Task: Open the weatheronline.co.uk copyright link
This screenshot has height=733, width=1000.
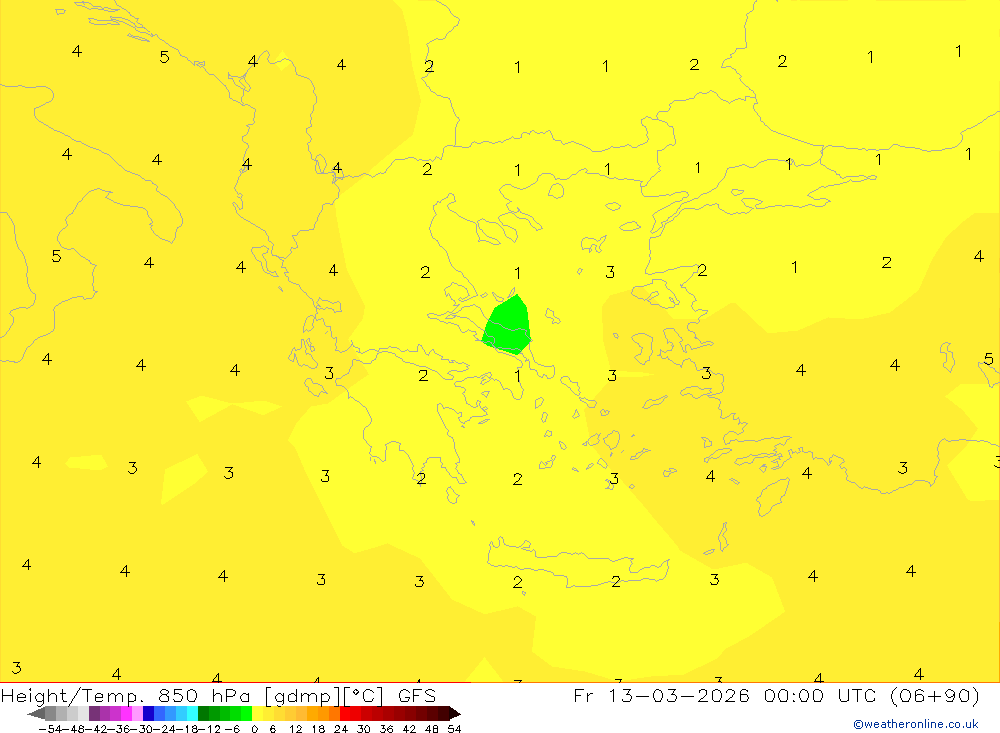Action: [916, 724]
